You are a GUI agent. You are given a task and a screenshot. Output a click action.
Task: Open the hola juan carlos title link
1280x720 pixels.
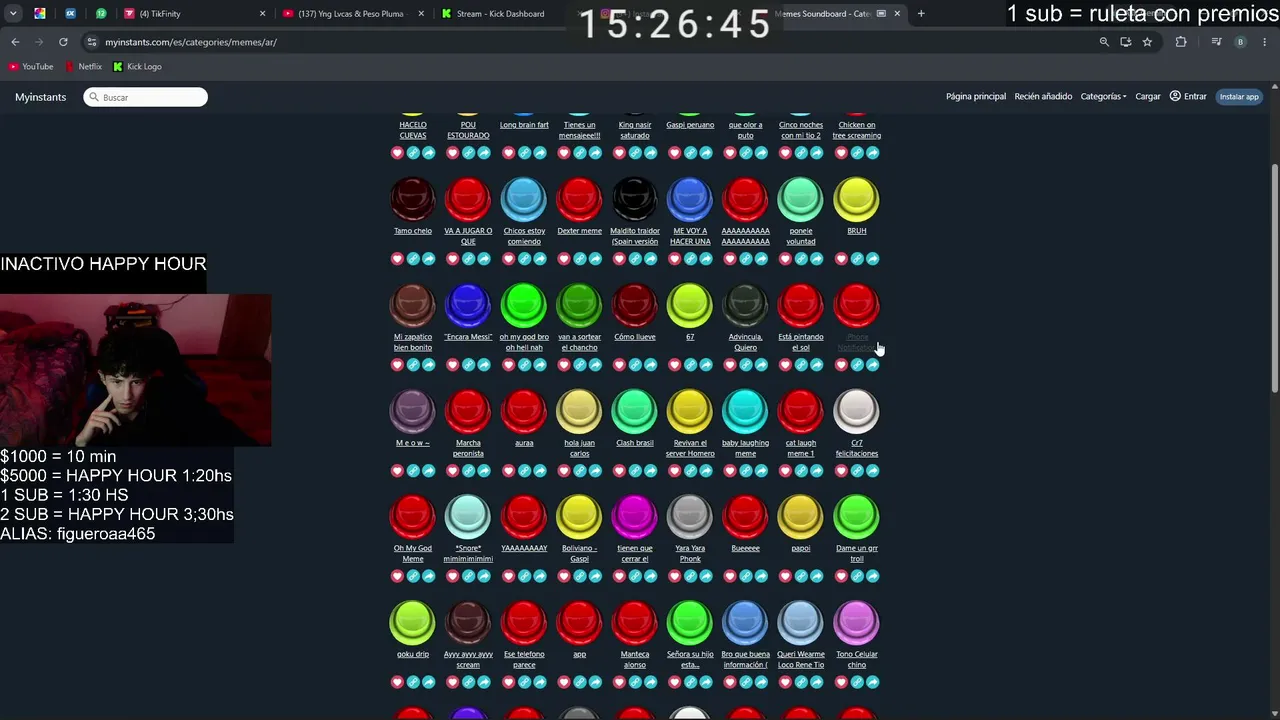[579, 448]
